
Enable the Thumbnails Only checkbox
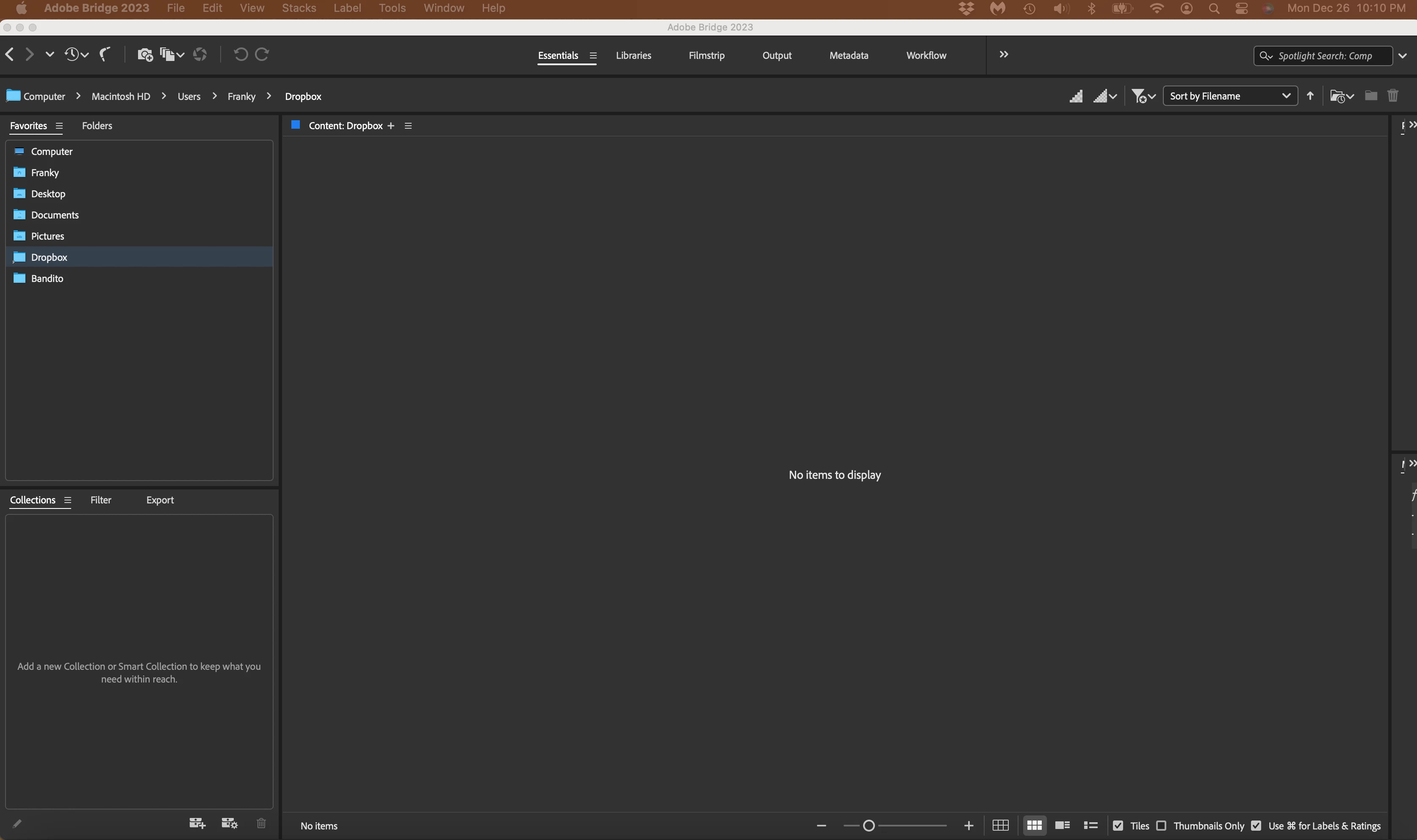1161,826
